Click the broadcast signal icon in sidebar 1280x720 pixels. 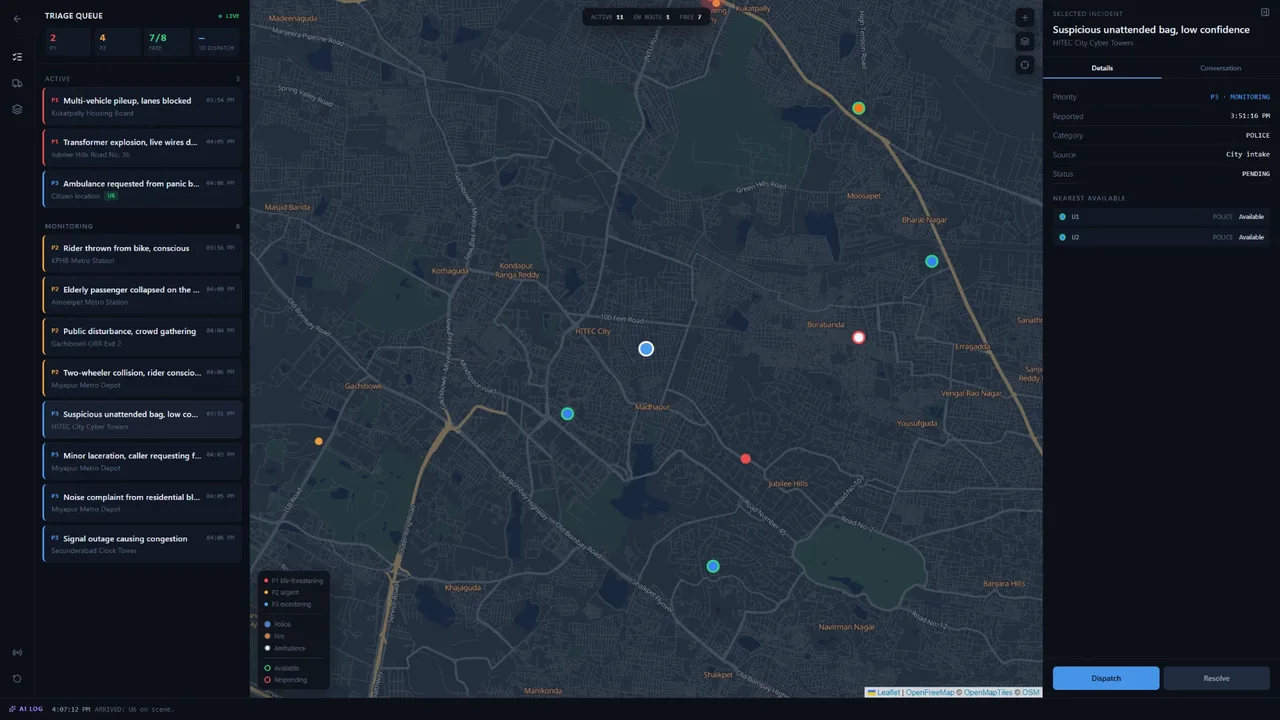[17, 653]
